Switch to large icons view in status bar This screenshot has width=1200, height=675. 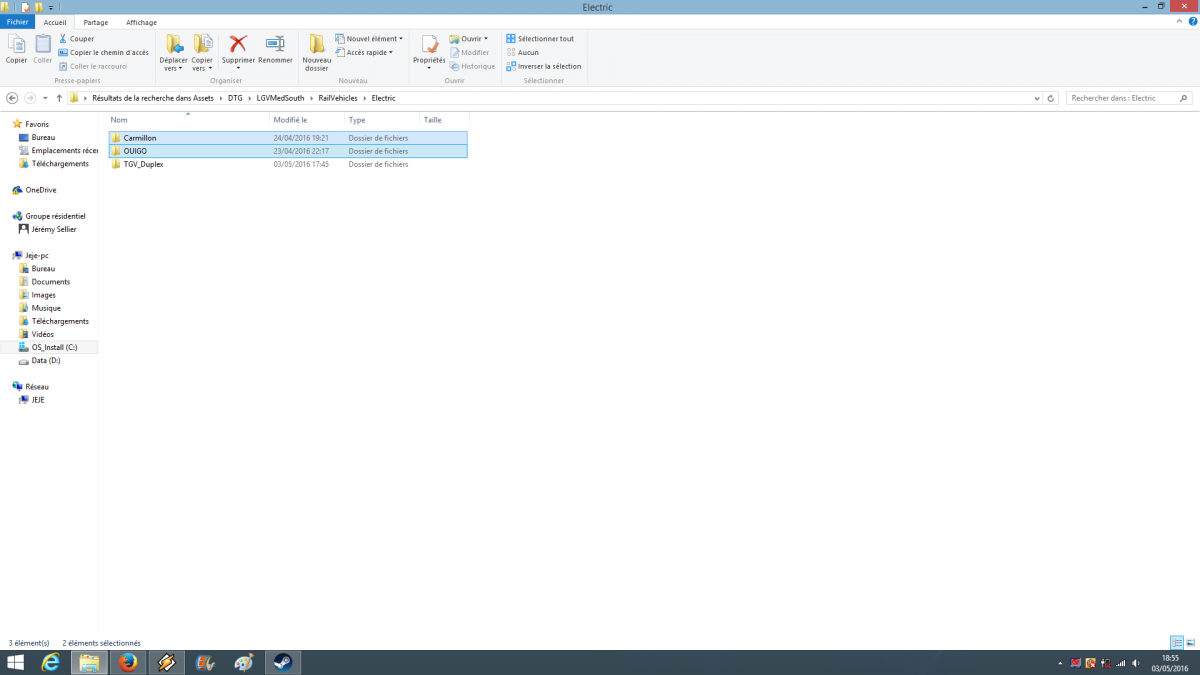[1189, 642]
